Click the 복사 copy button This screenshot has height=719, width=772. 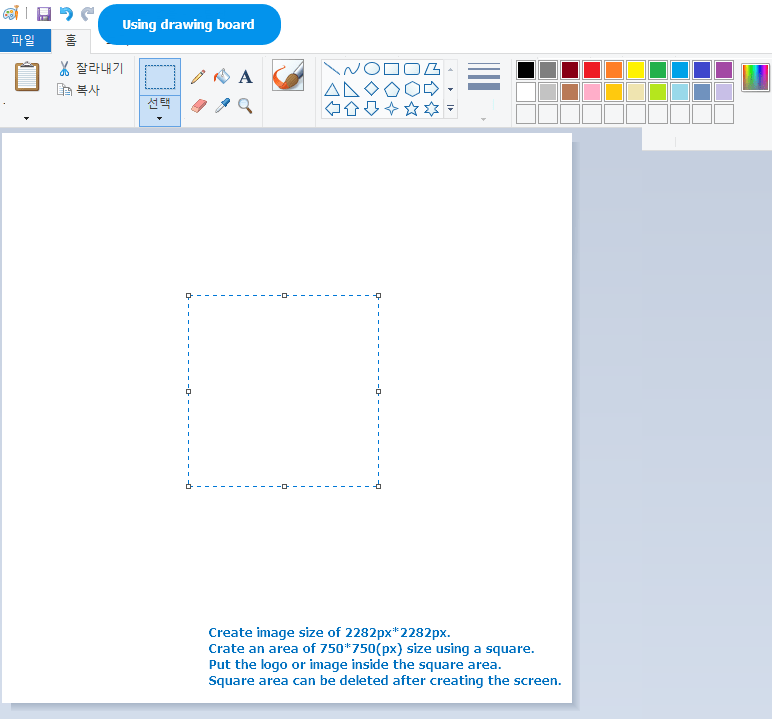pyautogui.click(x=79, y=90)
